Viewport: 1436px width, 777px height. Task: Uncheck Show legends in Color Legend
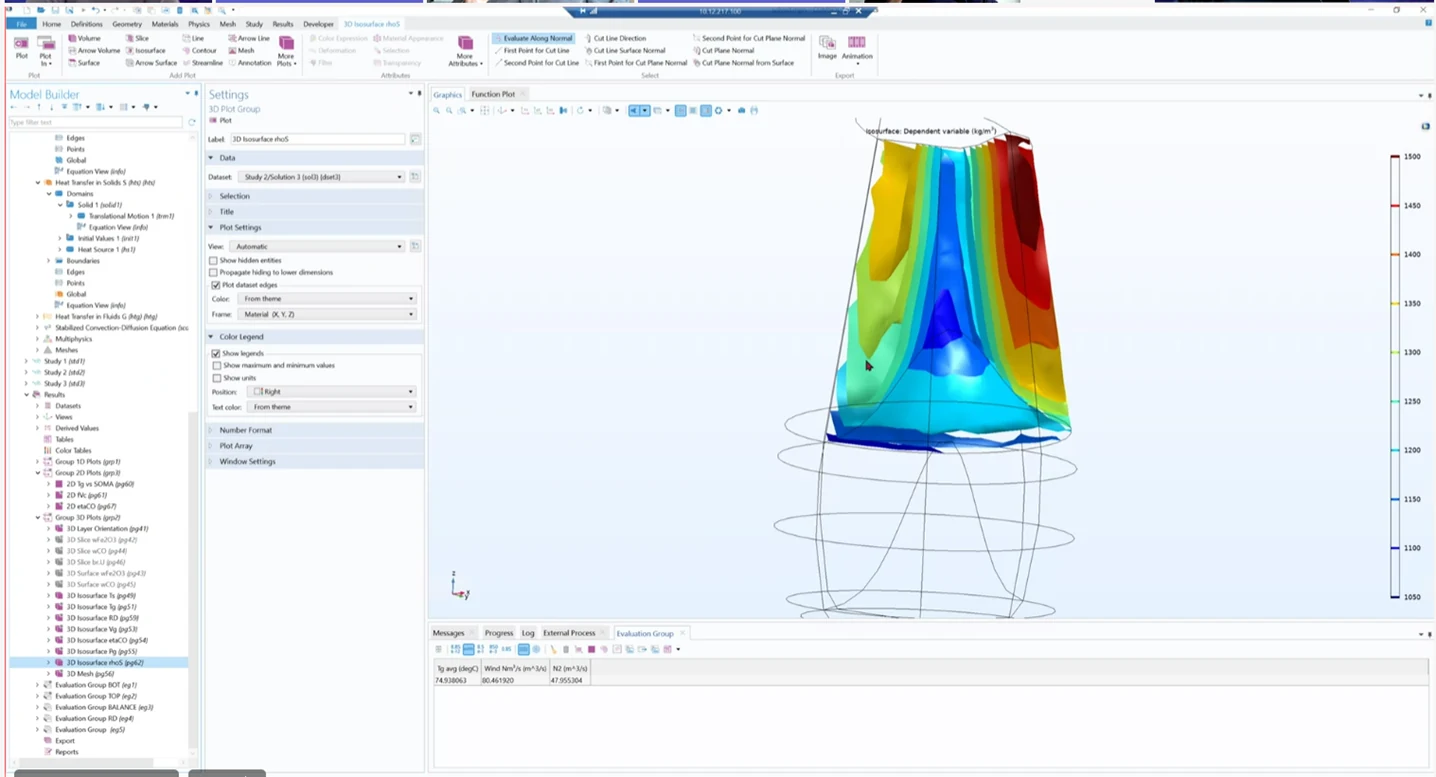pos(216,352)
